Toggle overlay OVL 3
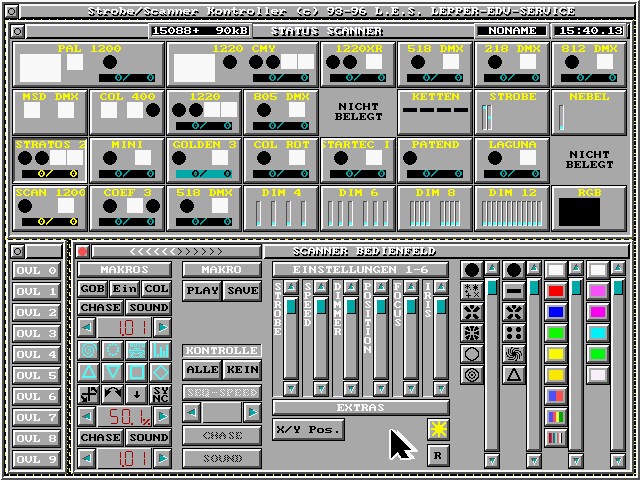640x480 pixels. point(36,333)
